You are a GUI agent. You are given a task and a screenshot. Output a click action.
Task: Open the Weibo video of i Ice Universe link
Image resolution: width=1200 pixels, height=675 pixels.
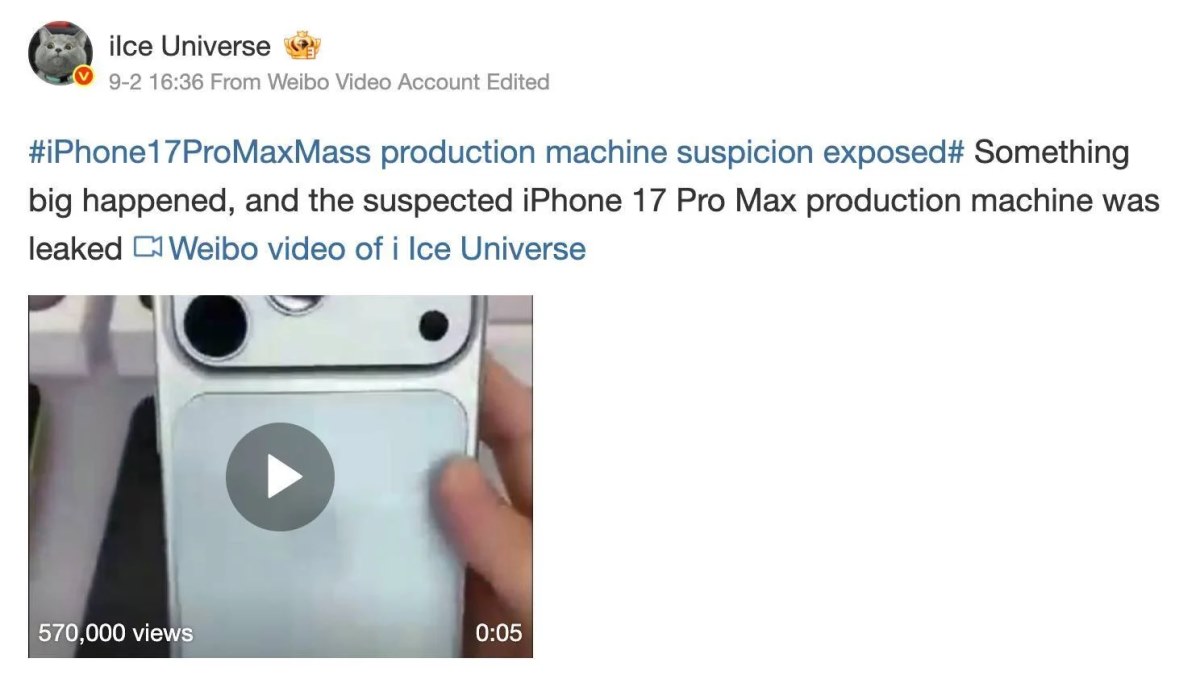click(377, 248)
